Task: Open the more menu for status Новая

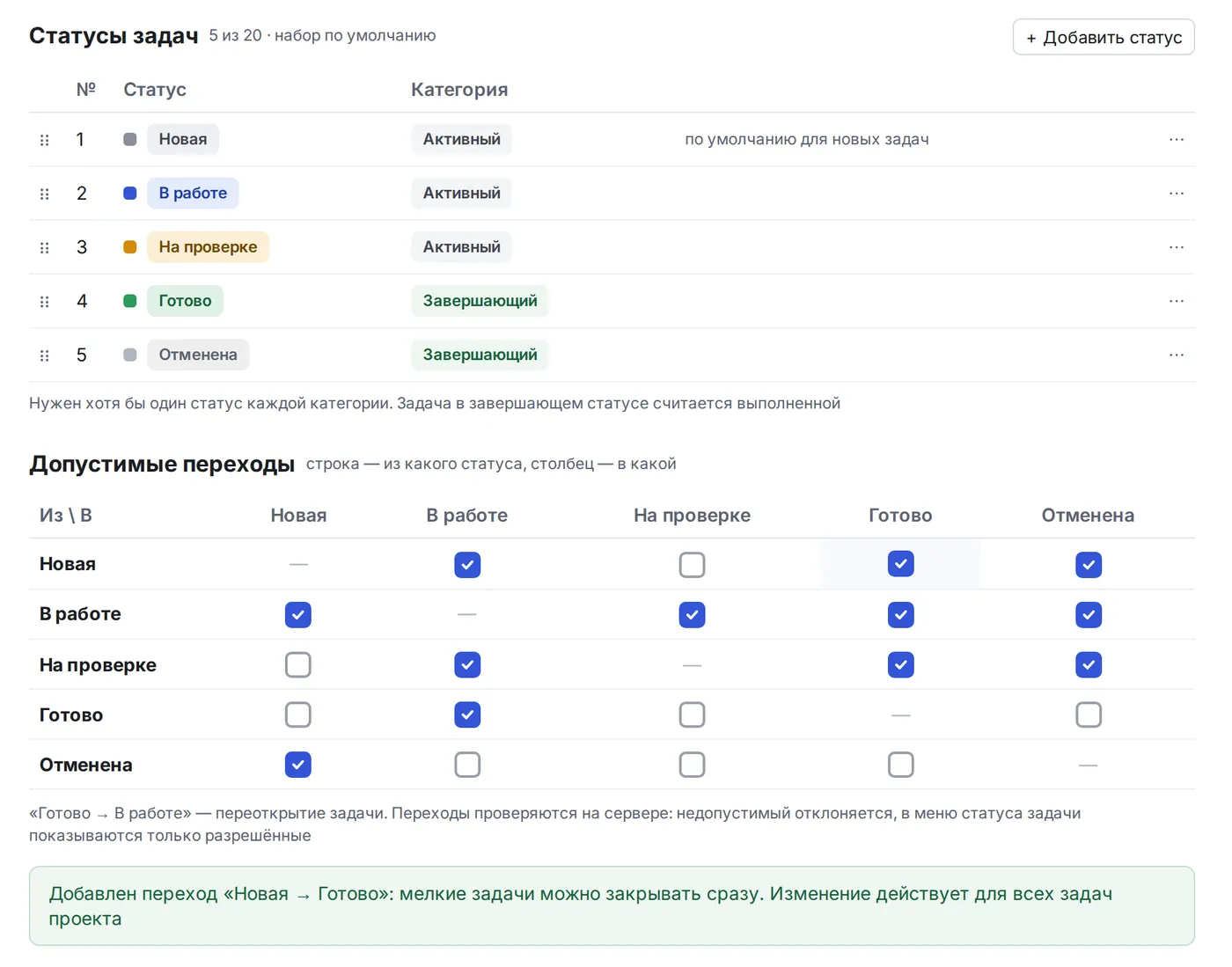Action: tap(1177, 139)
